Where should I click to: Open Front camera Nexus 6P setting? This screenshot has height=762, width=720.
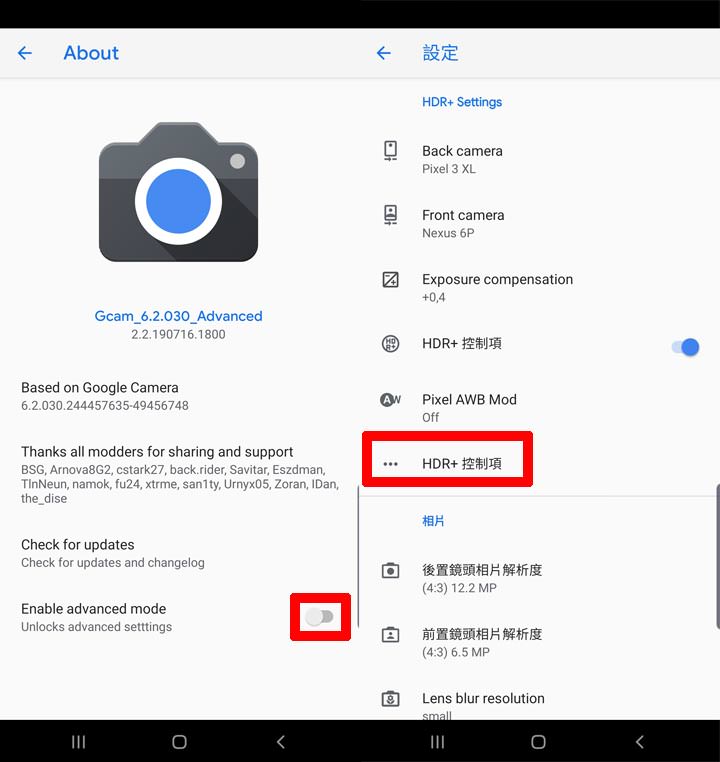(x=540, y=224)
